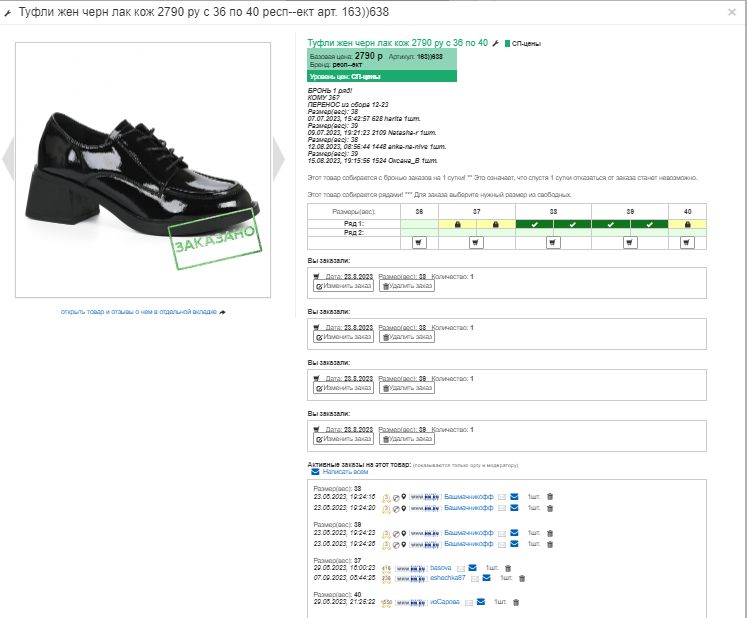Click the locked size 40 cell in Ряд 1
This screenshot has height=618, width=747.
point(687,224)
